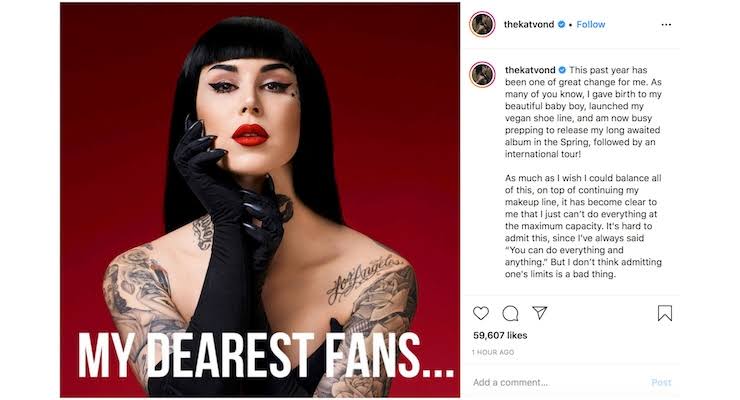Share the post with the paper plane icon
740x400 pixels.
click(539, 312)
